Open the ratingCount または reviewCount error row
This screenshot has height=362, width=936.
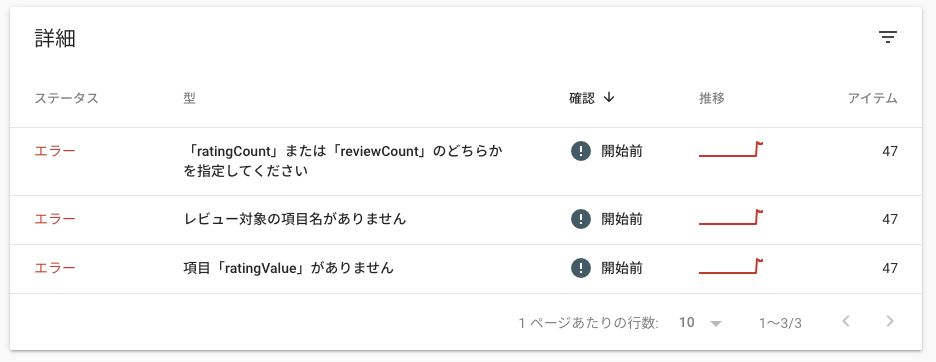[x=466, y=161]
